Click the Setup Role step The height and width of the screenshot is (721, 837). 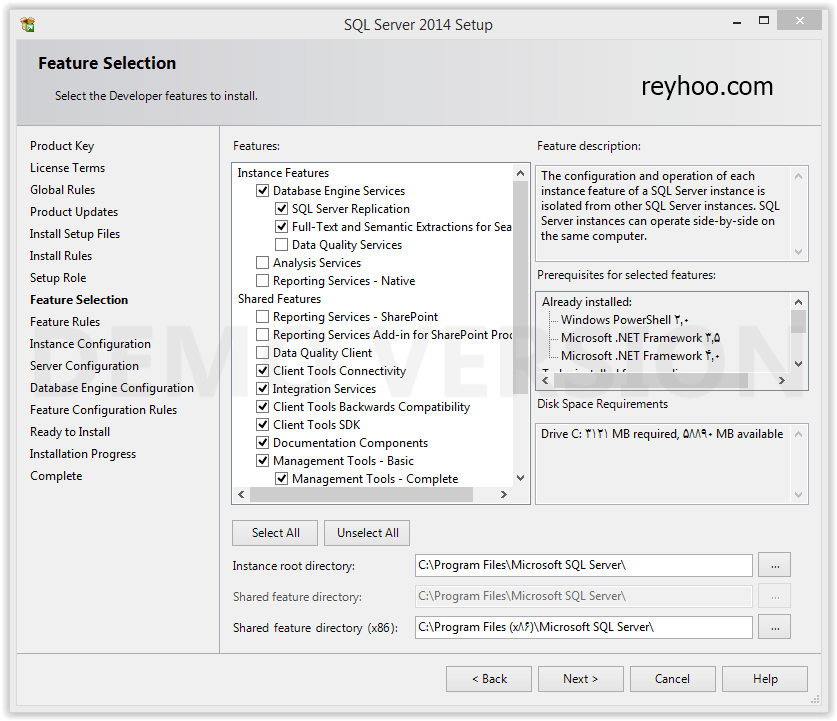[x=58, y=278]
